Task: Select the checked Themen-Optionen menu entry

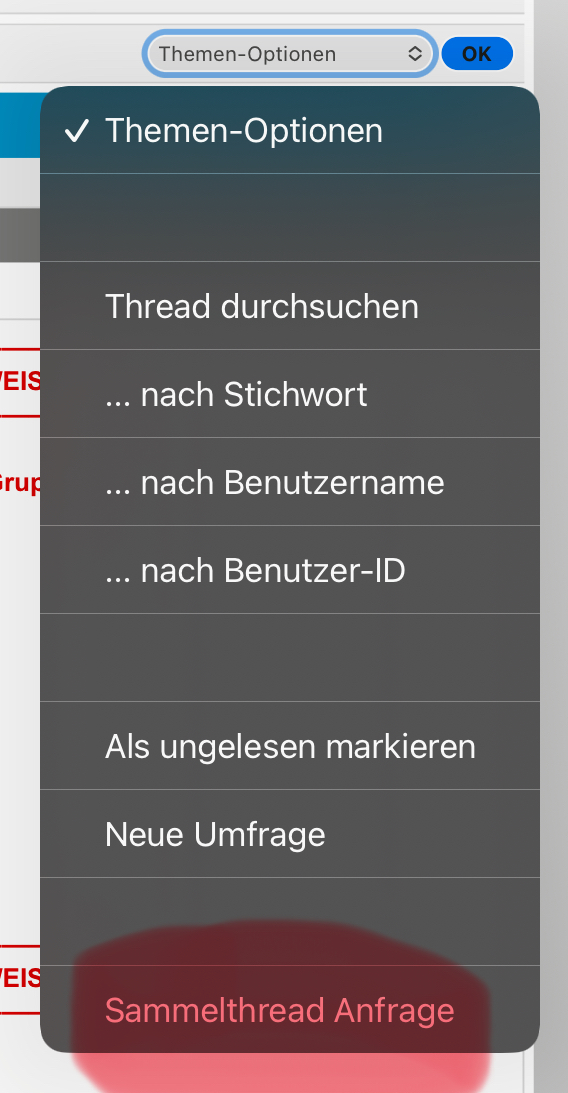Action: point(290,130)
